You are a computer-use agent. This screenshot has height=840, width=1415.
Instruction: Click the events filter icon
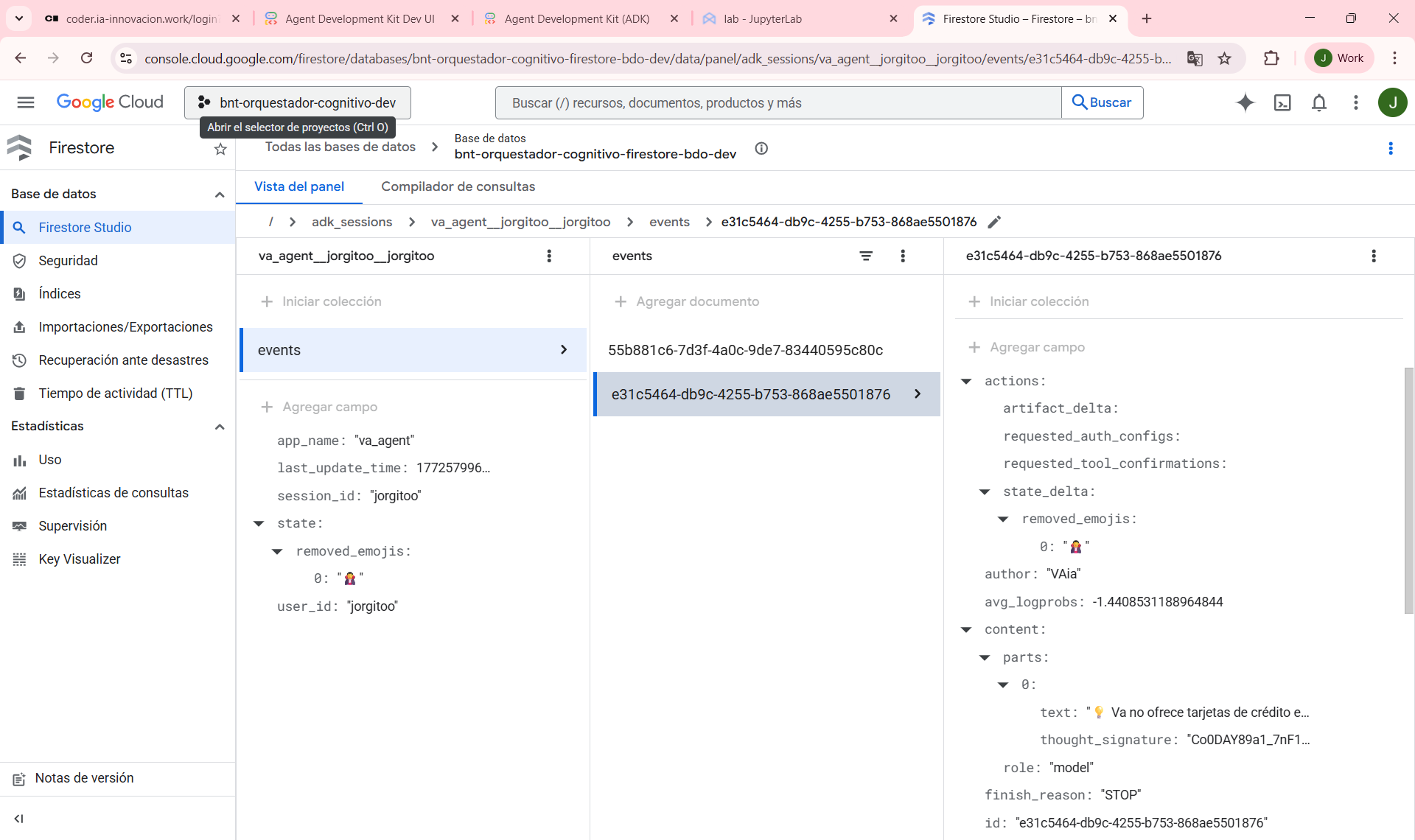tap(866, 256)
